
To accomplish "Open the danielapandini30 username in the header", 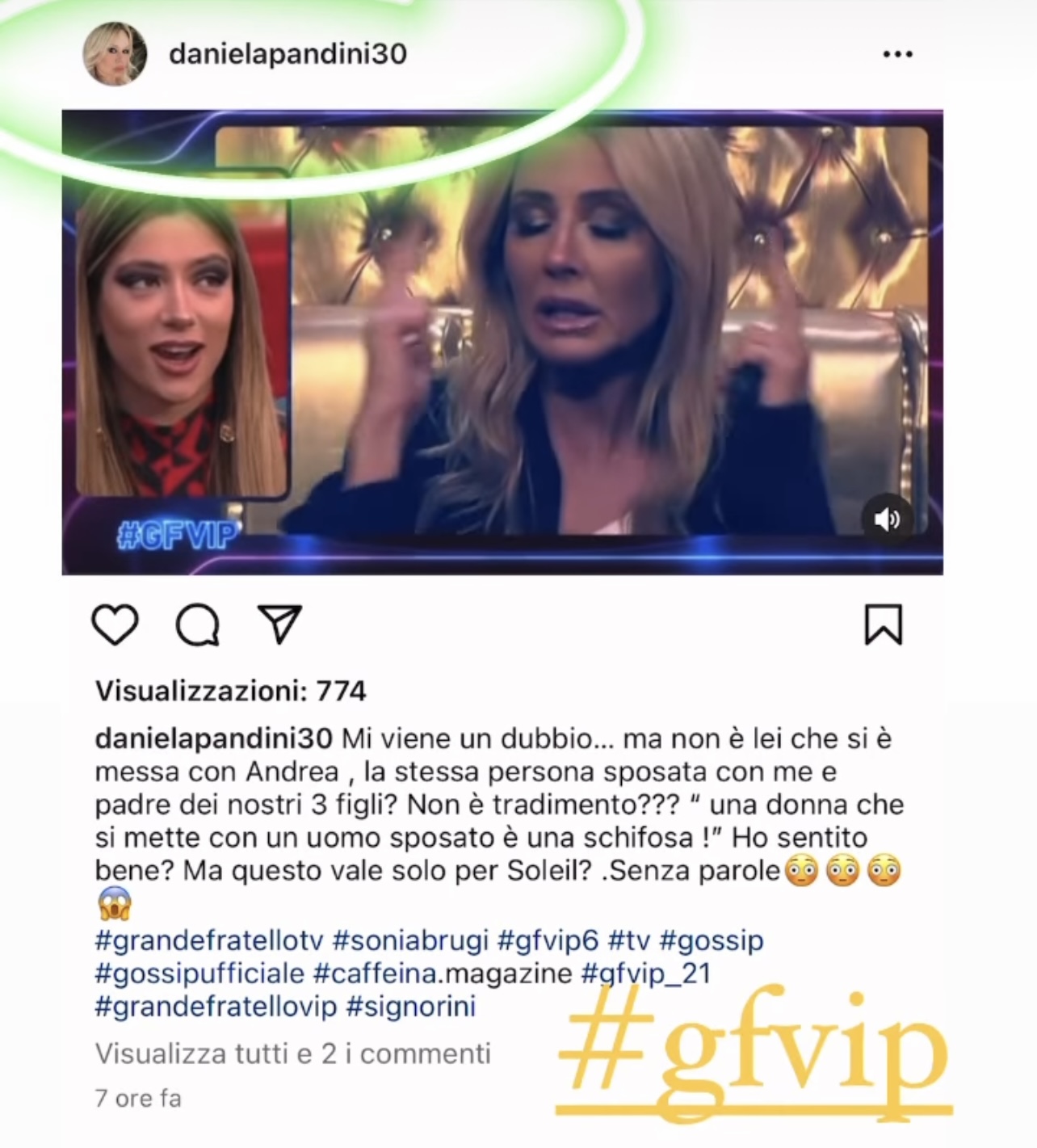I will 288,54.
